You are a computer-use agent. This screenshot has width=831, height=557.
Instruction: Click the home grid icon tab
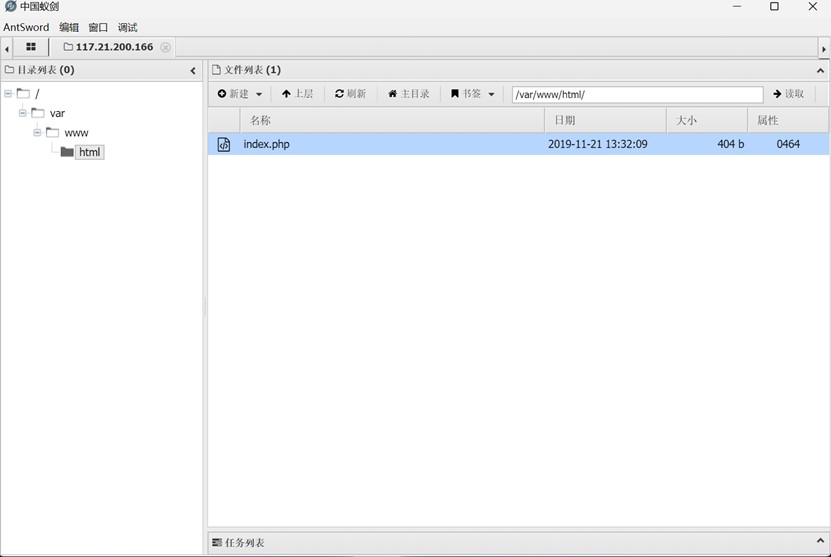tap(31, 47)
